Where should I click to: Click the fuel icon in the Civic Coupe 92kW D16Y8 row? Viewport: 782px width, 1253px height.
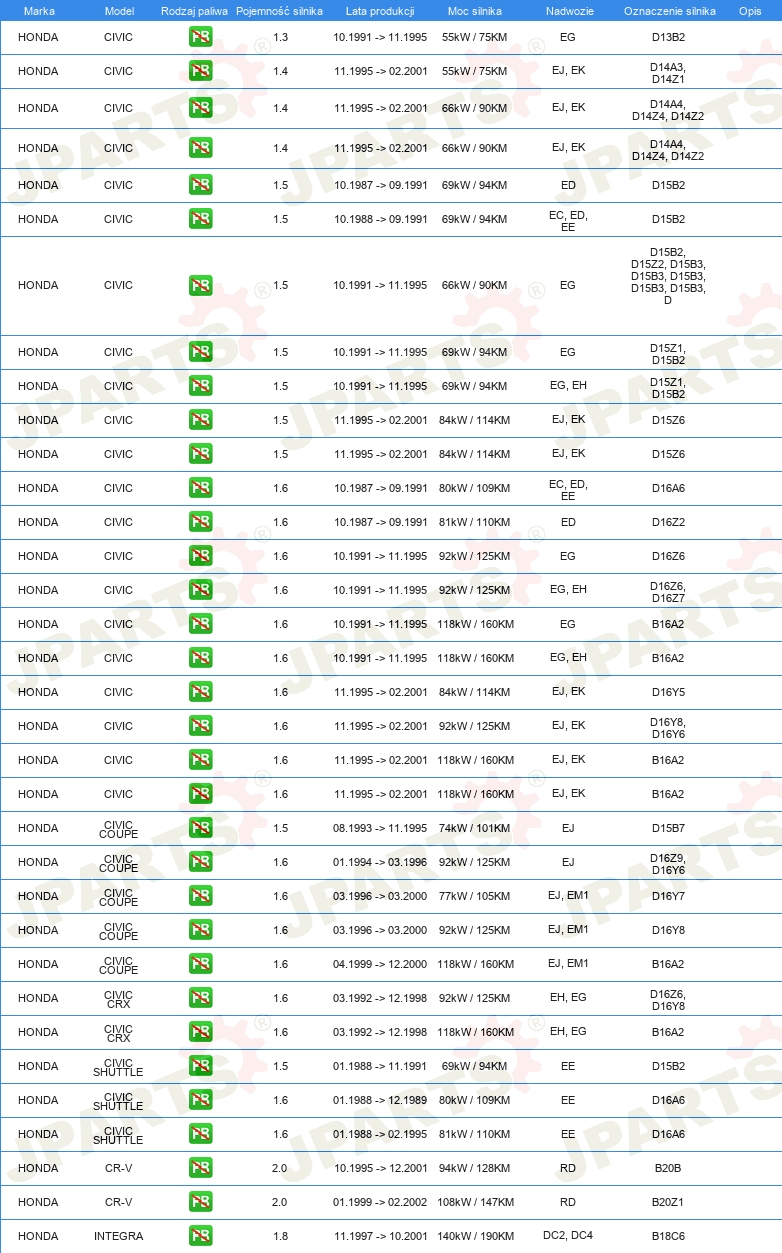(x=200, y=930)
